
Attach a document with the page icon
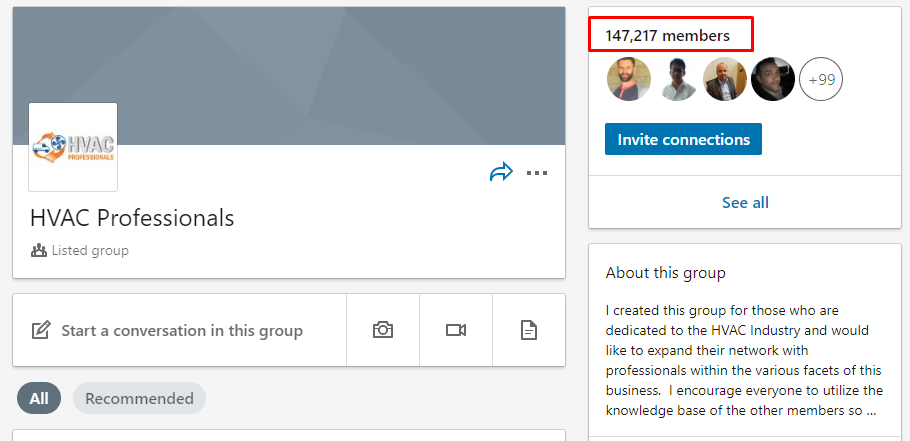[x=529, y=330]
